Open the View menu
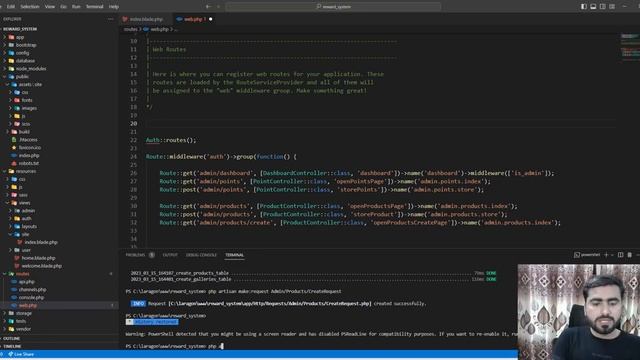 [x=50, y=7]
